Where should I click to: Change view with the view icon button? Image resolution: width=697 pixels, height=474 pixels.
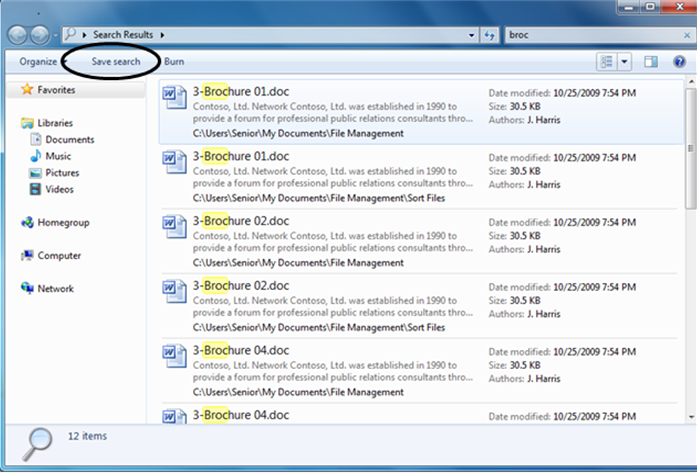pos(606,61)
